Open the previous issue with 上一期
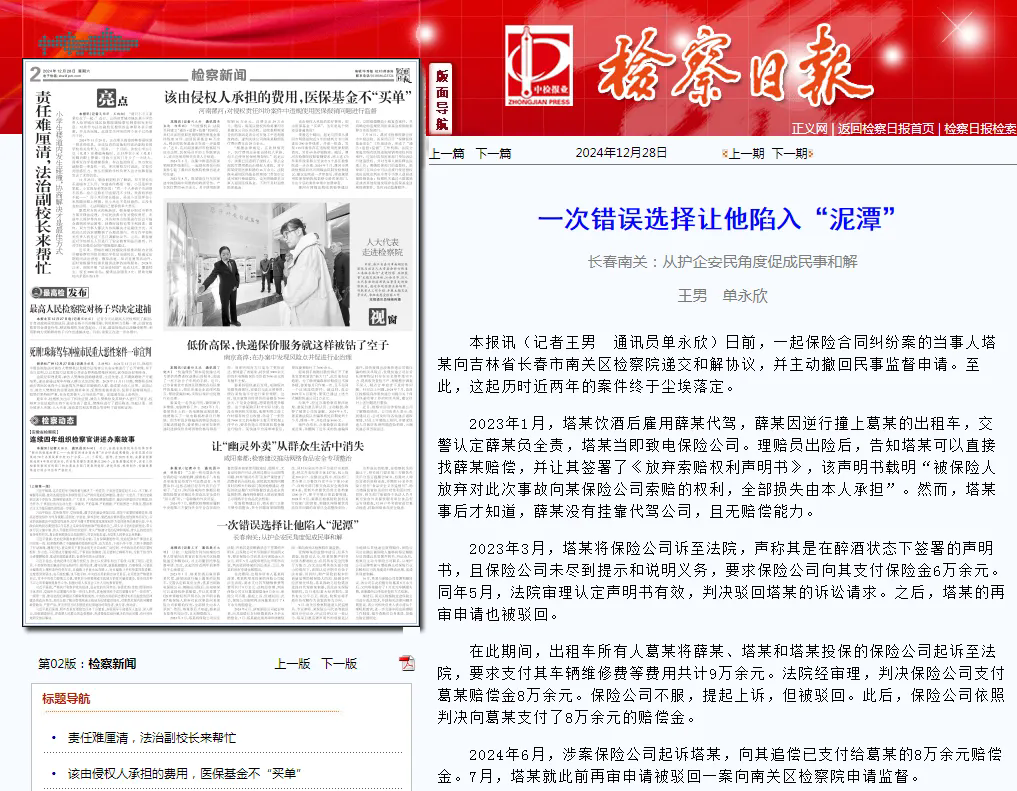1017x791 pixels. tap(746, 153)
